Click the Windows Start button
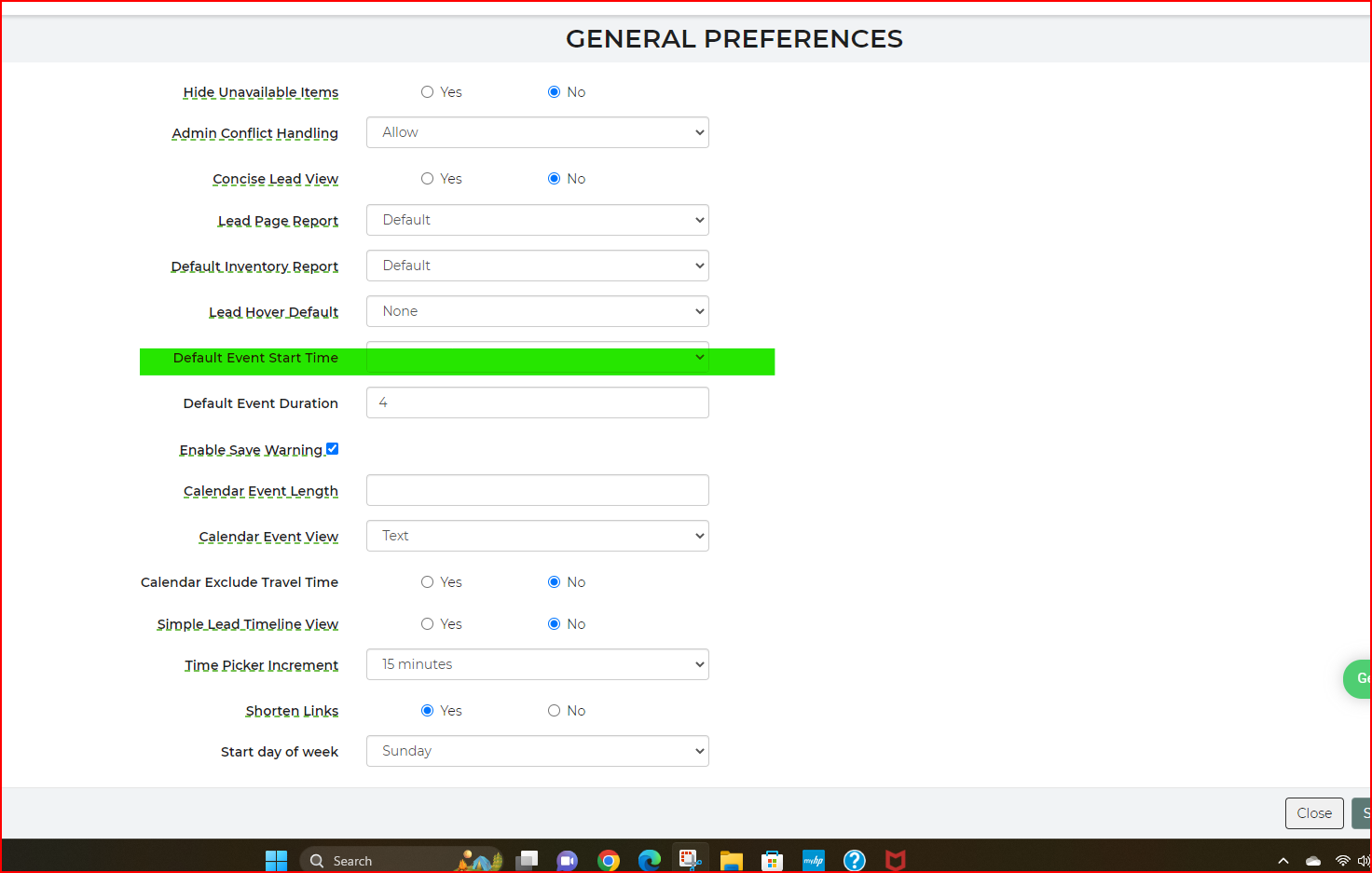This screenshot has width=1372, height=873. coord(276,860)
